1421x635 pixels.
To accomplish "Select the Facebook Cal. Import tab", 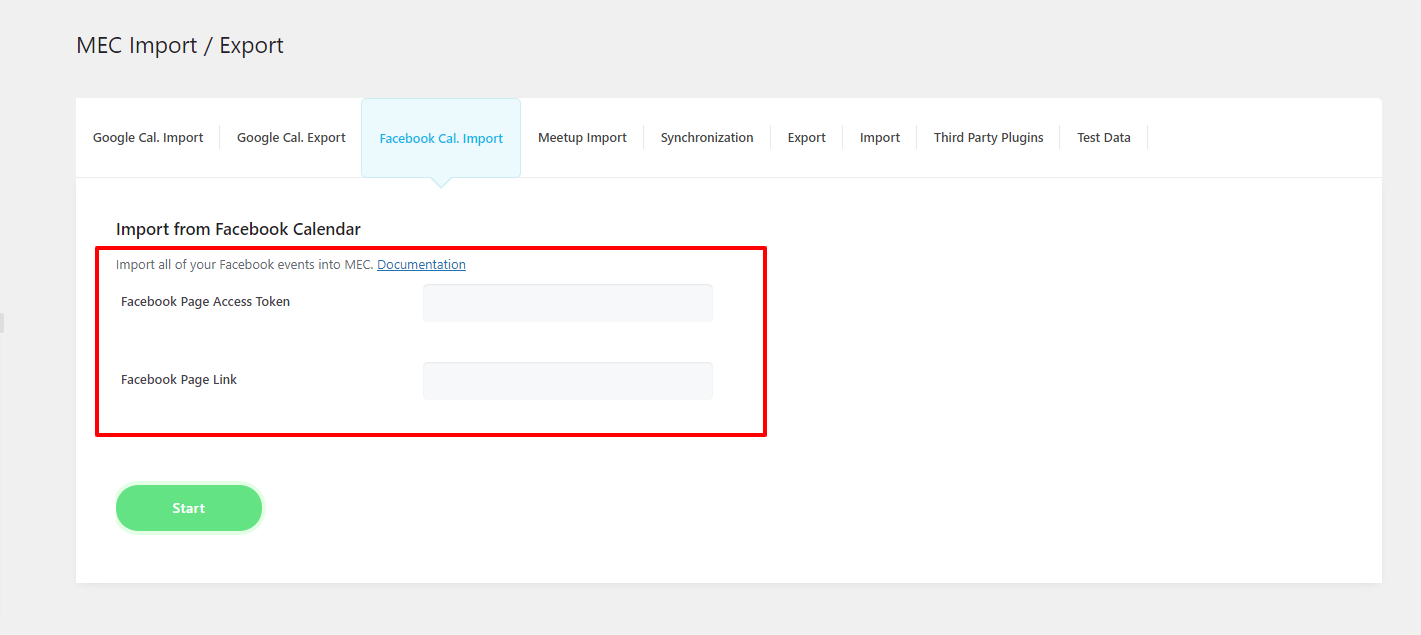I will pyautogui.click(x=441, y=138).
